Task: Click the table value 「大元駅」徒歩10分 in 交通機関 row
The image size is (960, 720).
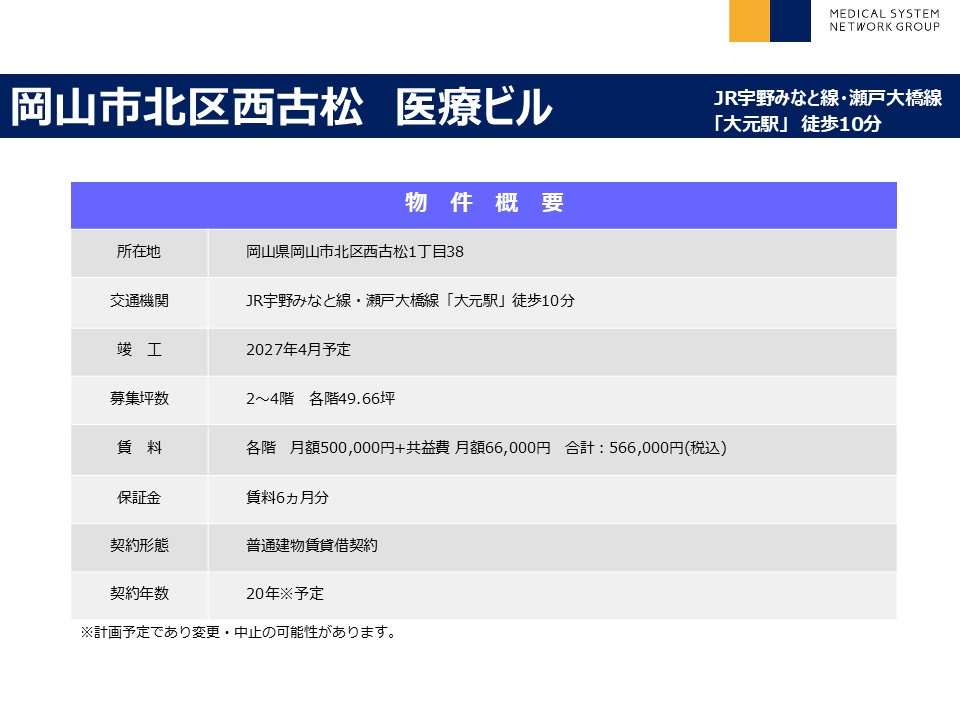Action: pos(509,301)
